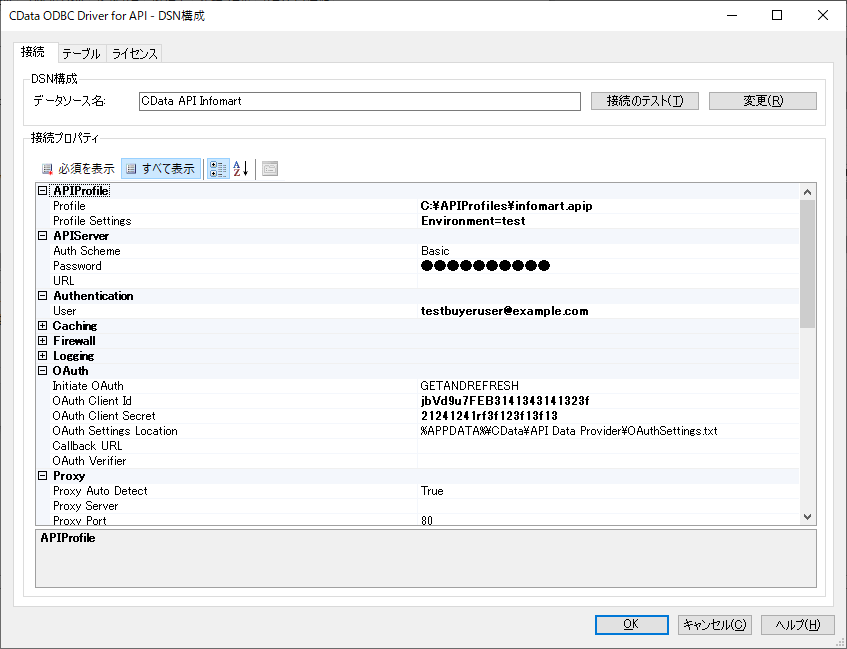
Task: Select the OAuth Settings Location path
Action: (x=569, y=431)
